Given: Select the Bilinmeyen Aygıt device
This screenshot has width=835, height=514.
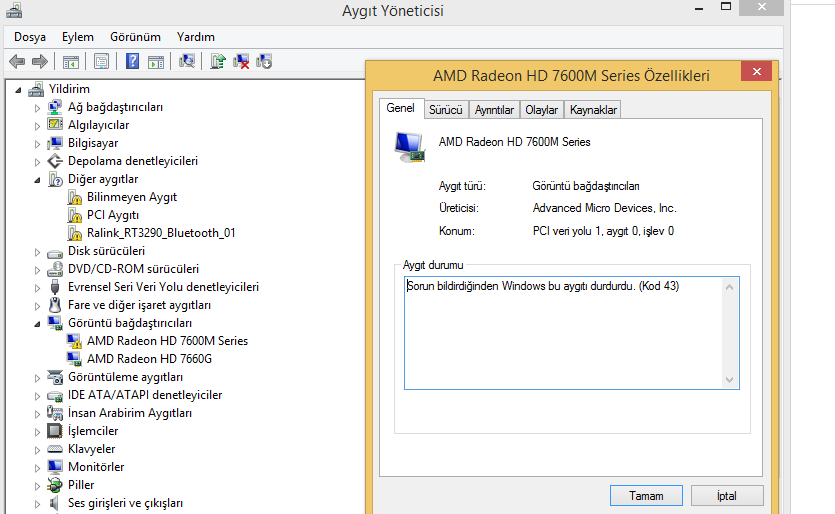Looking at the screenshot, I should 131,197.
